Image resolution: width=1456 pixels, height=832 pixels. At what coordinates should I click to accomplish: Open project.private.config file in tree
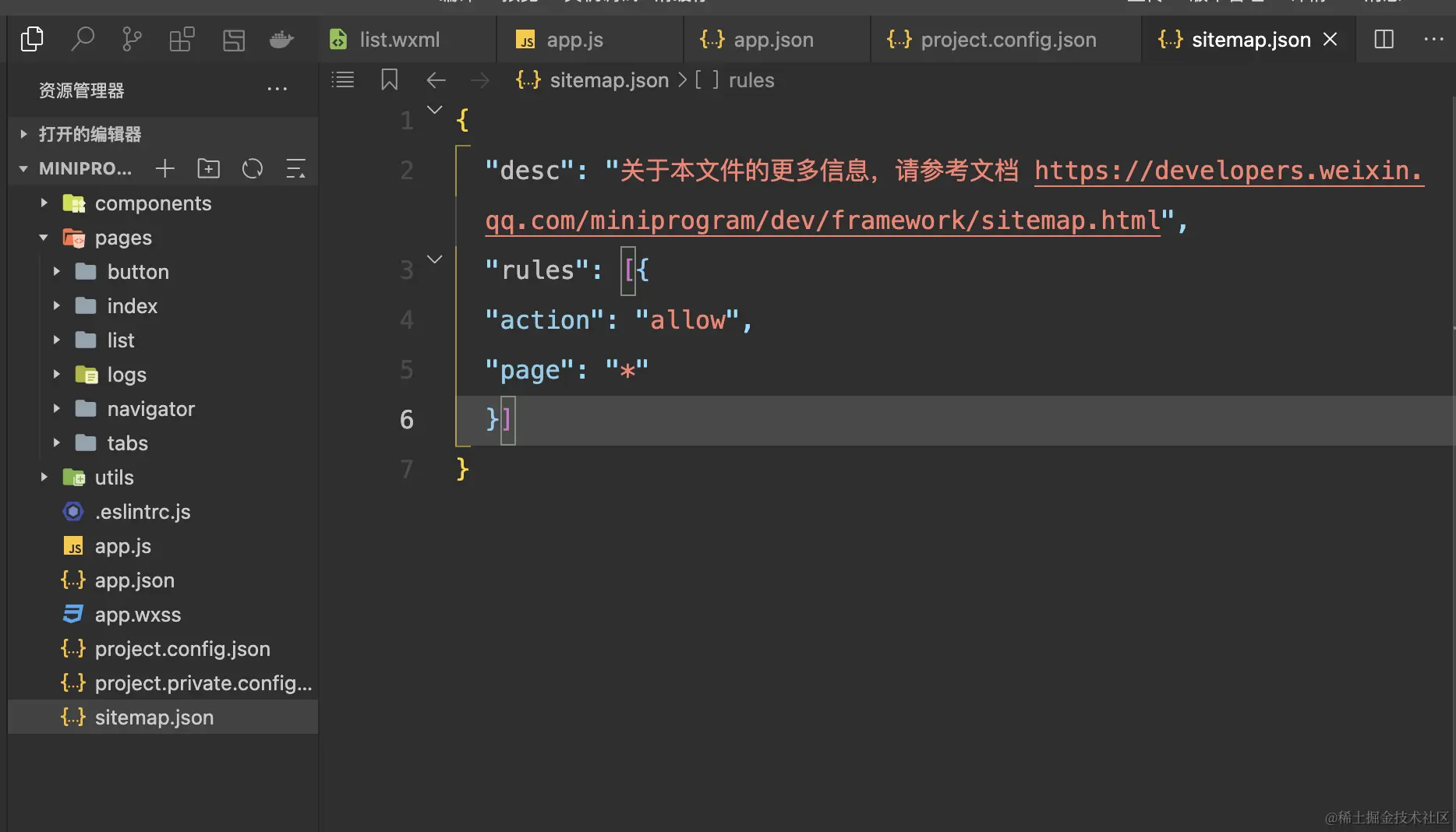click(163, 682)
